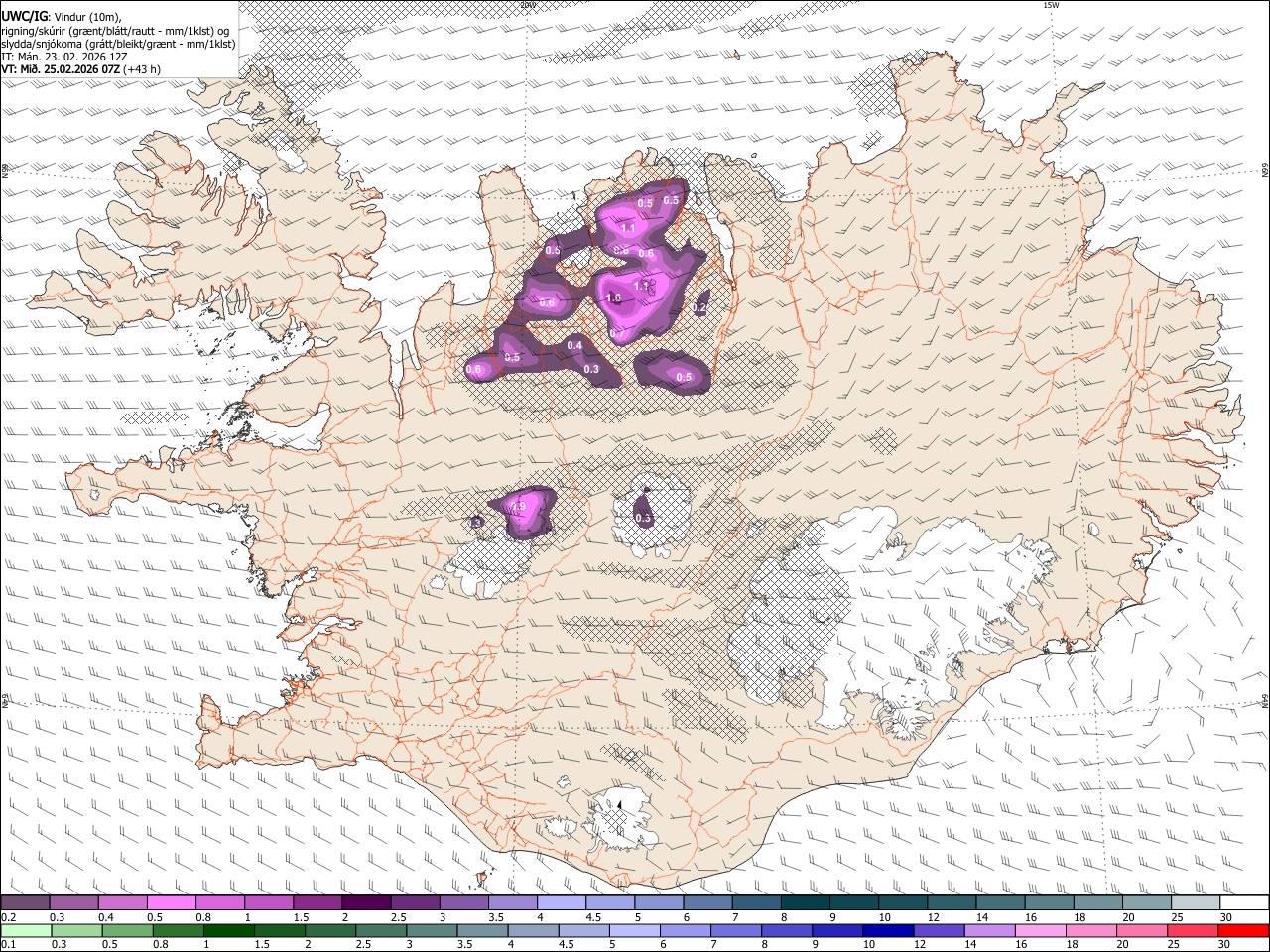Click the 15W longitude label

(1052, 4)
